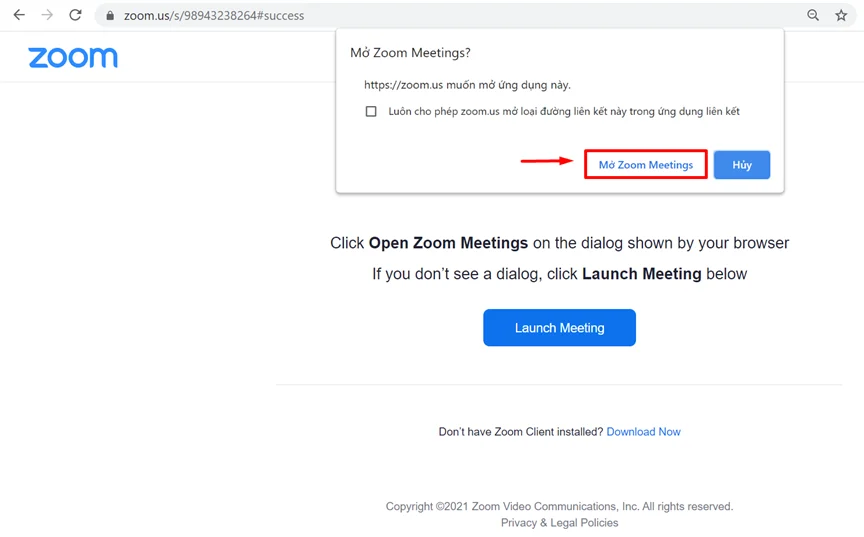Open the Download Now link
This screenshot has width=864, height=537.
point(643,432)
